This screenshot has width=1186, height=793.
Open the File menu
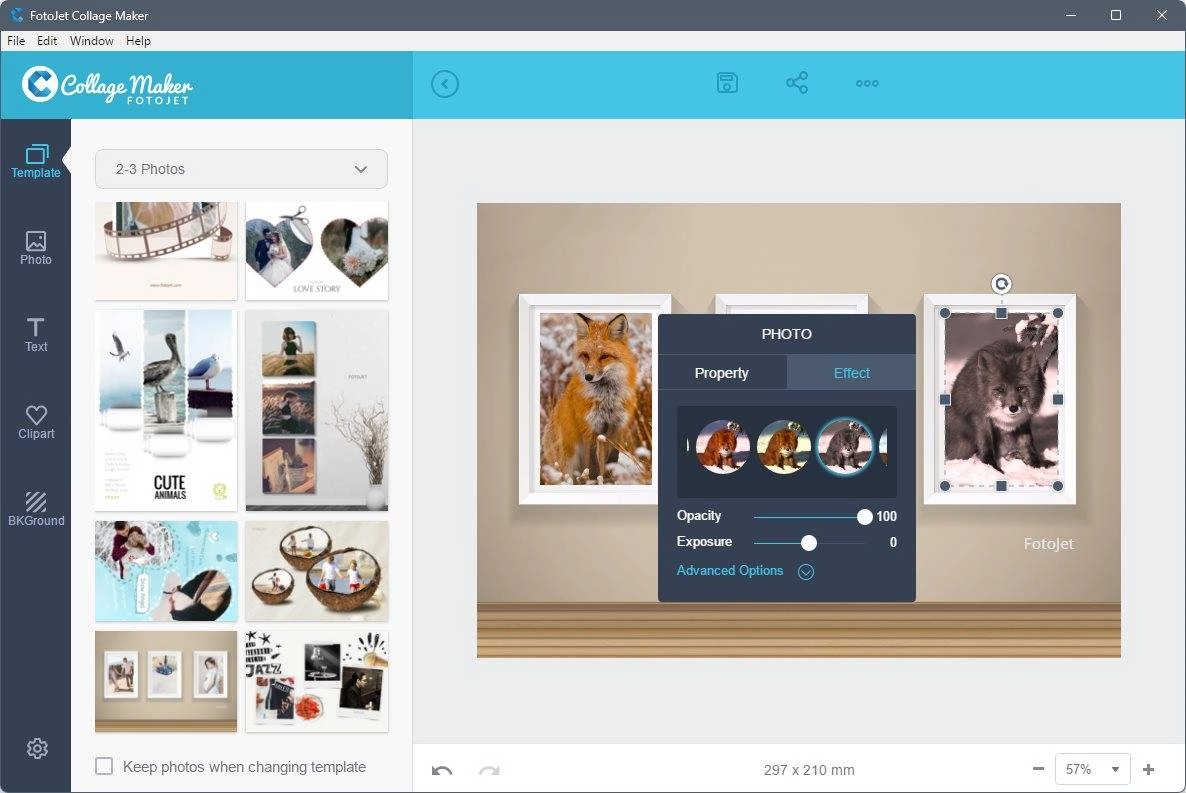click(x=16, y=41)
